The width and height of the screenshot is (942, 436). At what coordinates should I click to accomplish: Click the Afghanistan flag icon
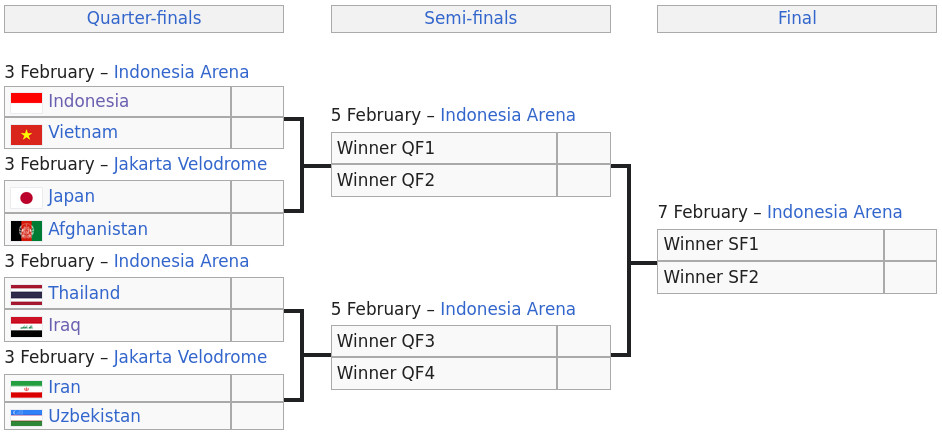[26, 230]
